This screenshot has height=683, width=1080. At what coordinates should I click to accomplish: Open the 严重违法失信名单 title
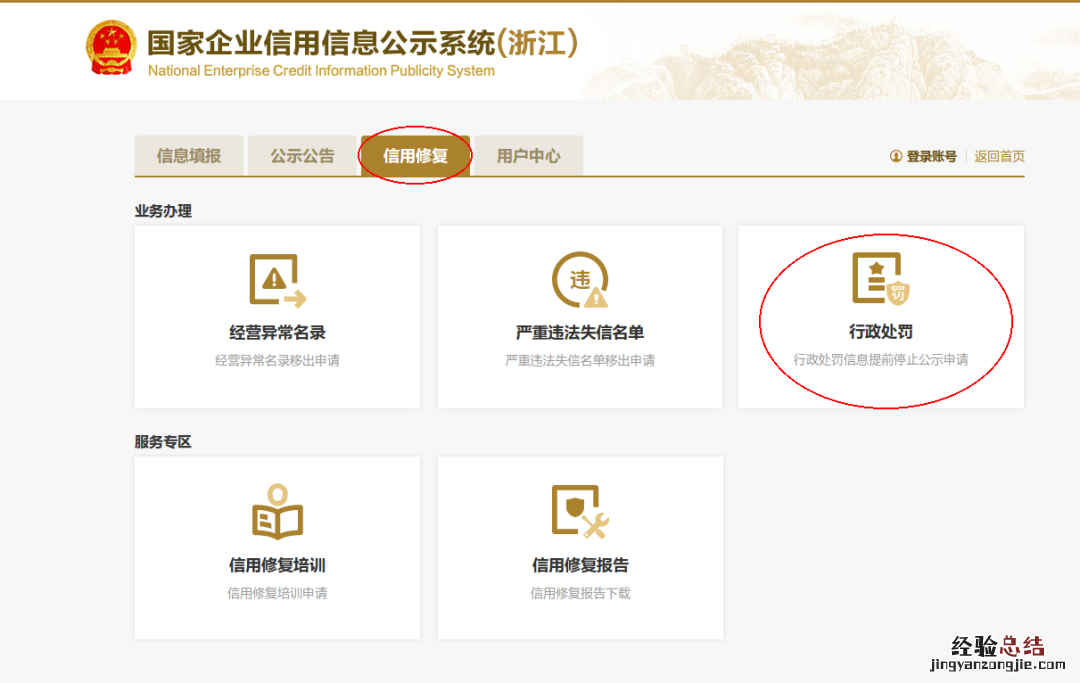(x=580, y=333)
